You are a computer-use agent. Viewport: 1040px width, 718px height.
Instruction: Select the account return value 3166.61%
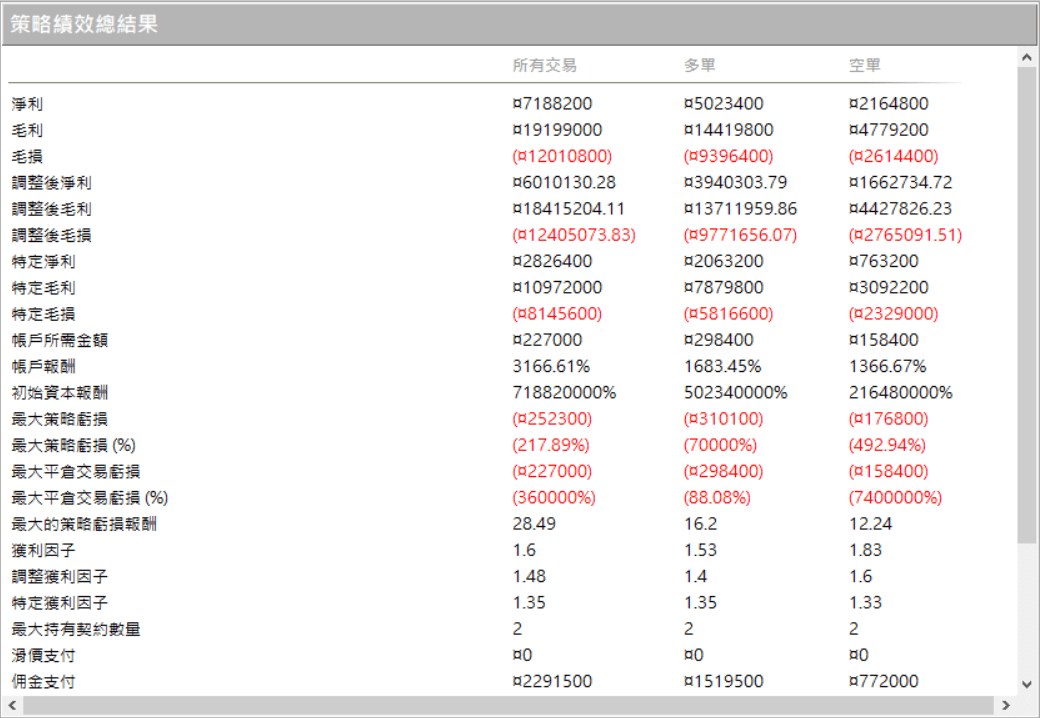(551, 367)
